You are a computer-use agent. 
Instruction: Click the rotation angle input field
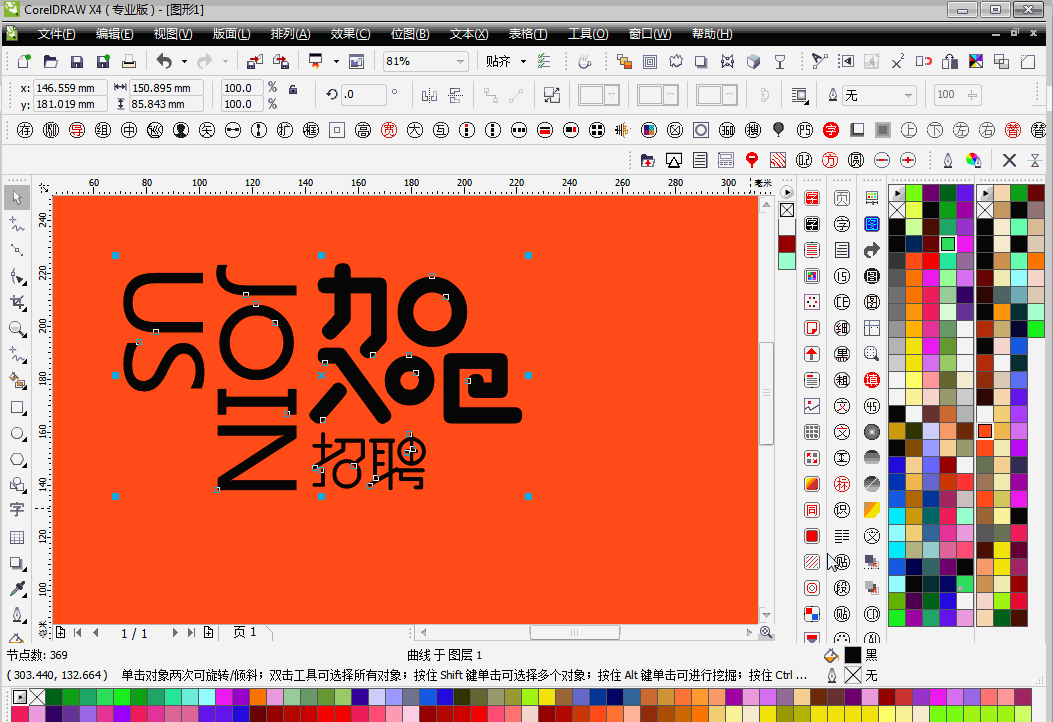point(363,95)
